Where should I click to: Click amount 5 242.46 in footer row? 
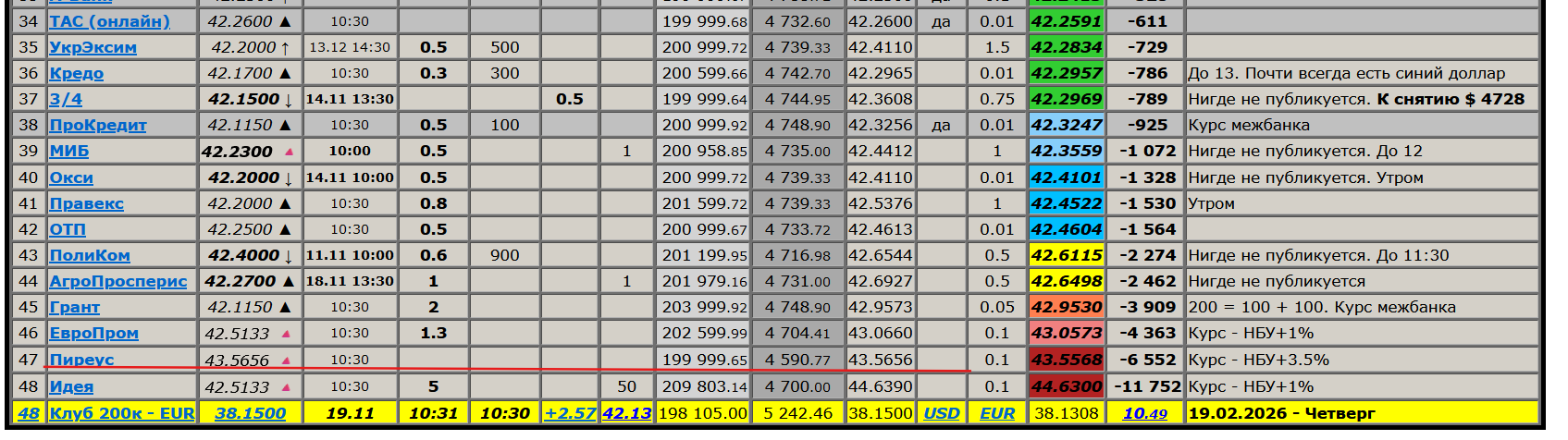click(x=798, y=413)
